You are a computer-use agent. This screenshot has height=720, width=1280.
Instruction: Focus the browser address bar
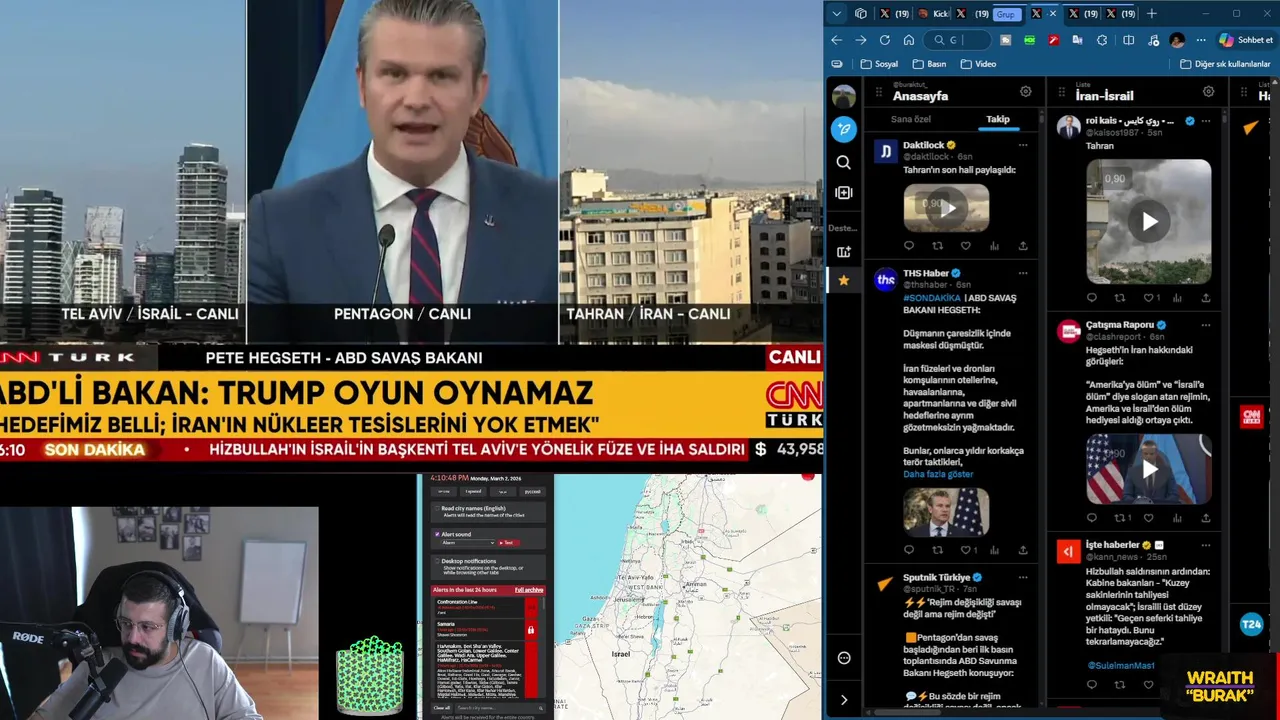[x=957, y=40]
